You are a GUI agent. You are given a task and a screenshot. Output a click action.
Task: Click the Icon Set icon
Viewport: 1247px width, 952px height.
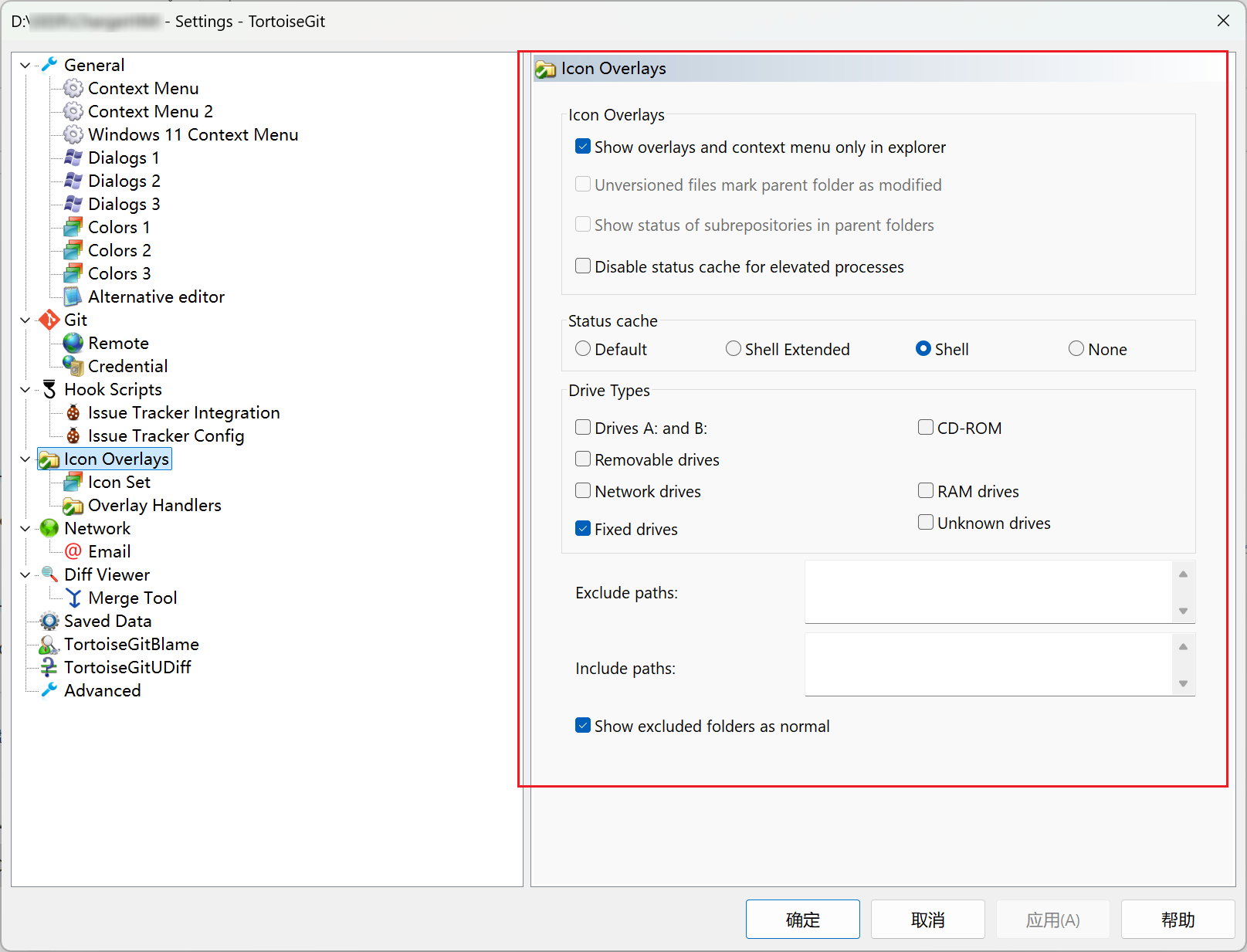73,482
